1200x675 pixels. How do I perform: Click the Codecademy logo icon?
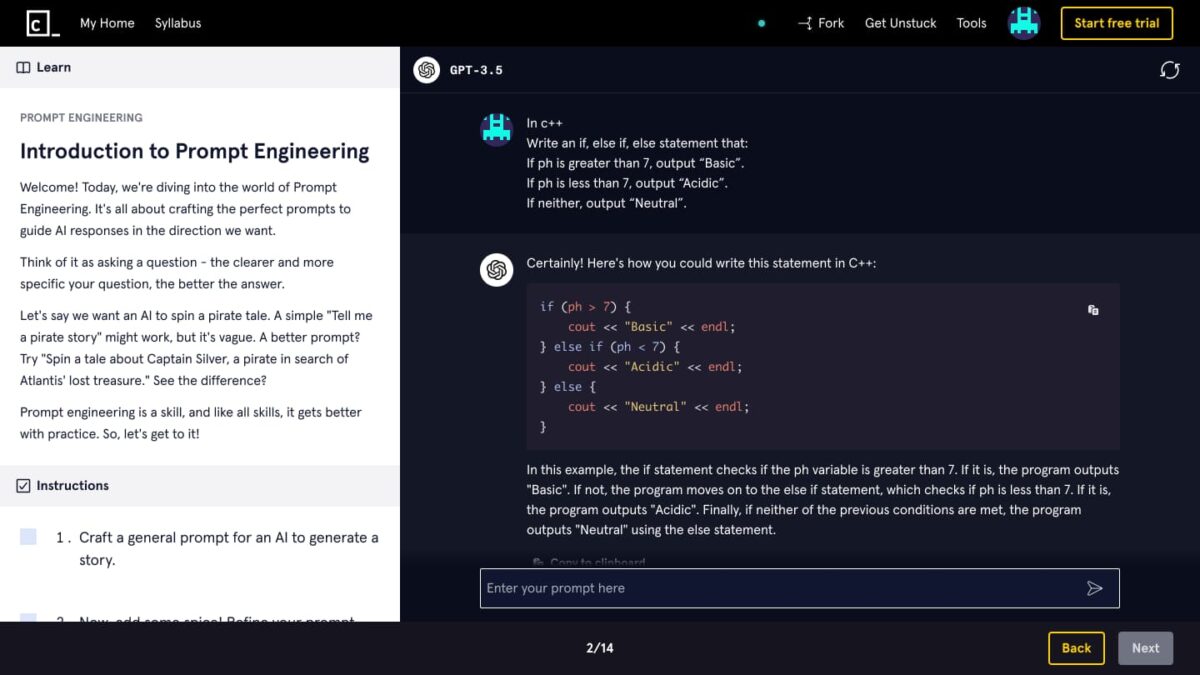[x=42, y=23]
